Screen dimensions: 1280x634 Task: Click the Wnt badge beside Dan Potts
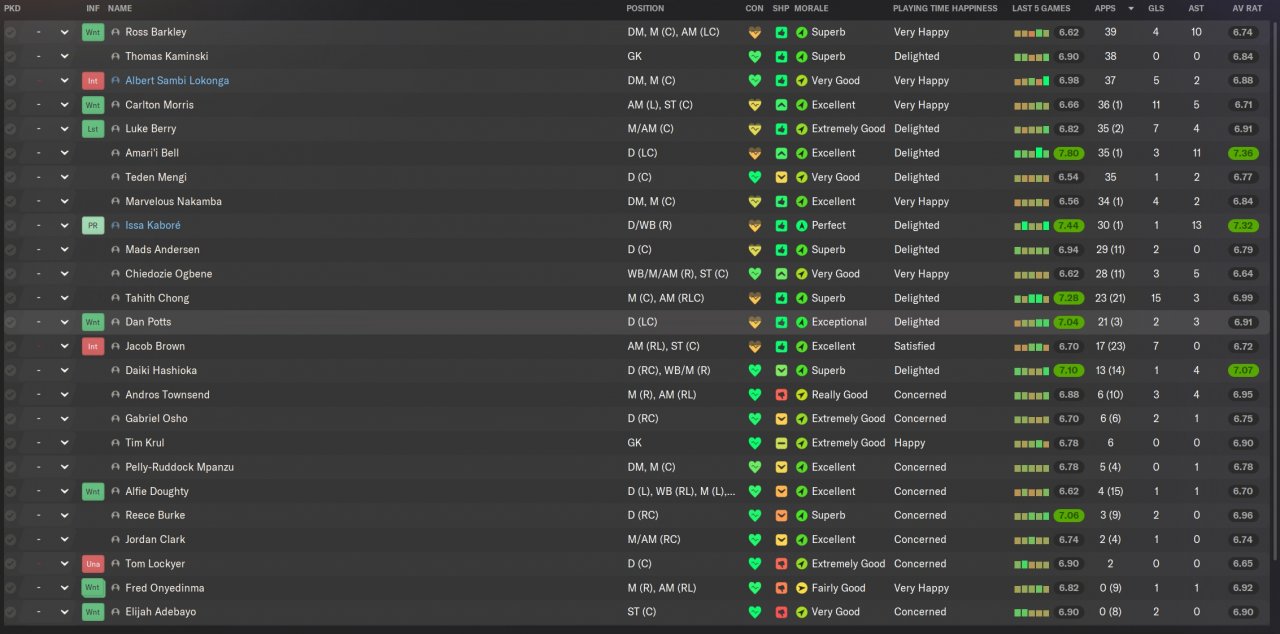point(93,322)
